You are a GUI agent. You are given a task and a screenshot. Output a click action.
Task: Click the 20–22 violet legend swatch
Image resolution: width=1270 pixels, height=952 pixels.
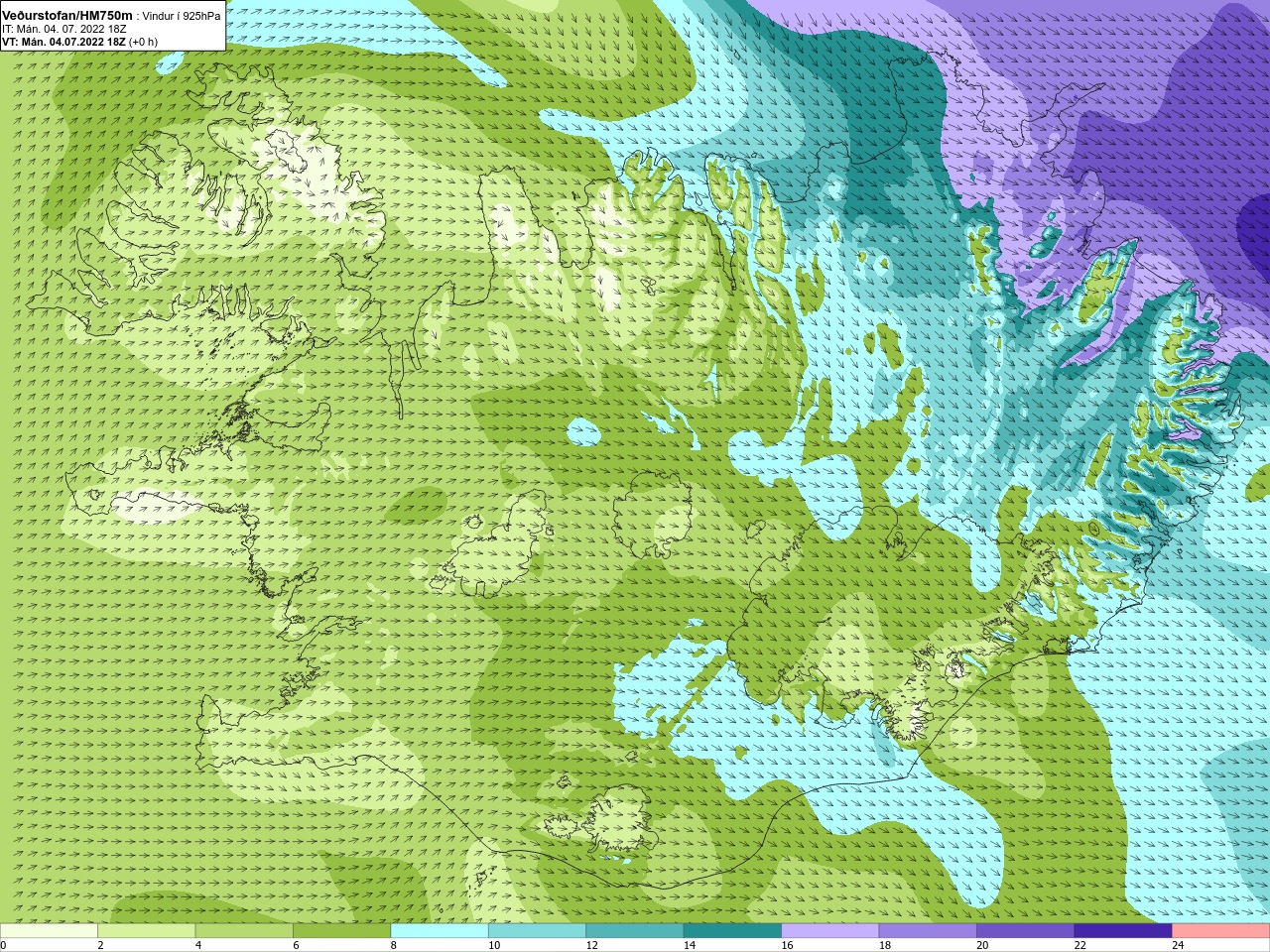(x=1026, y=931)
